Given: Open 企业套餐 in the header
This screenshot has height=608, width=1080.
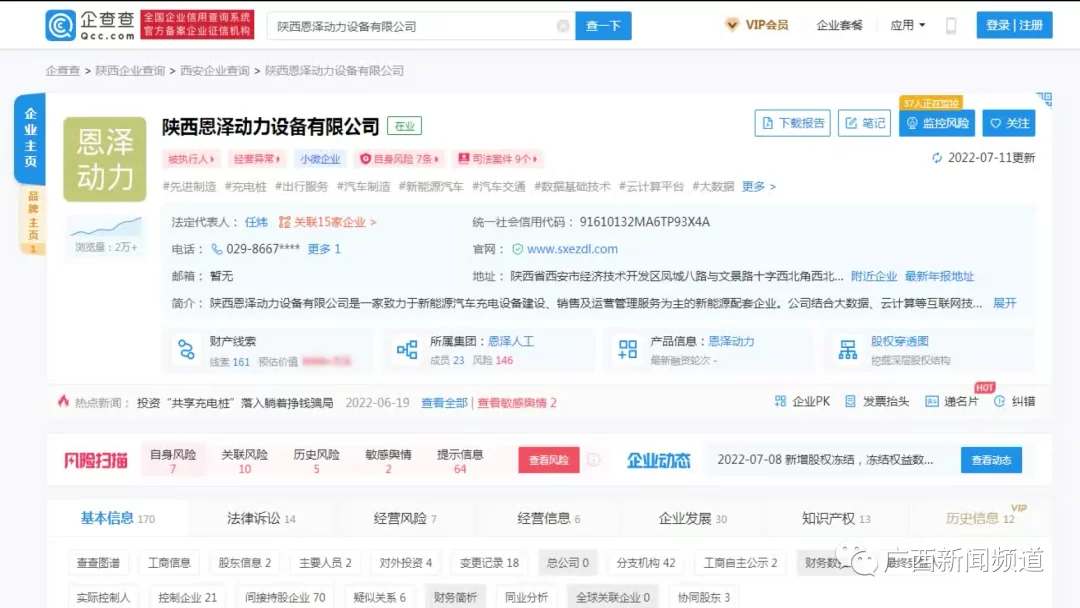Looking at the screenshot, I should click(x=839, y=25).
